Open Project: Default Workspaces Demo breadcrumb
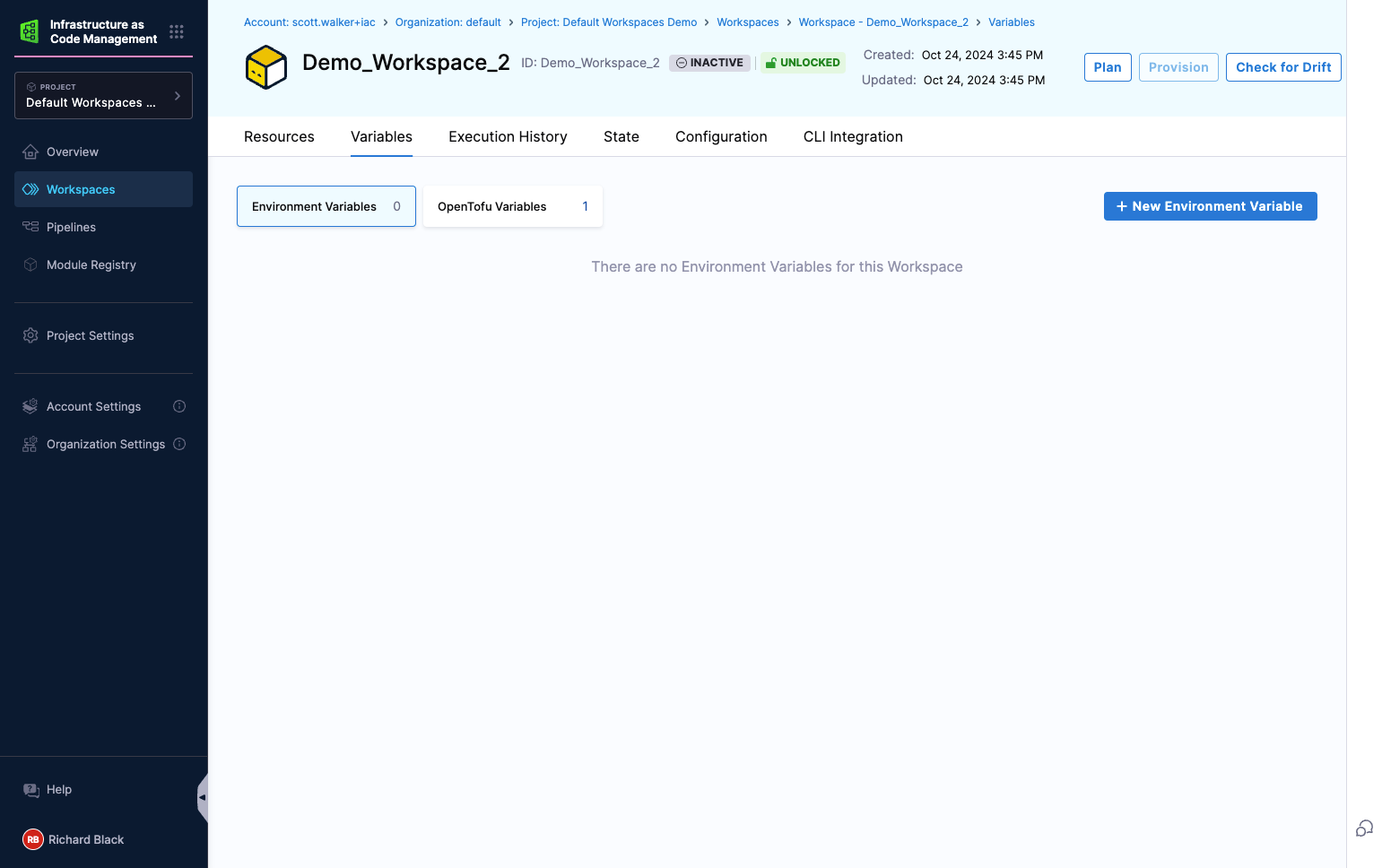Screen dimensions: 1382x868 coord(609,22)
